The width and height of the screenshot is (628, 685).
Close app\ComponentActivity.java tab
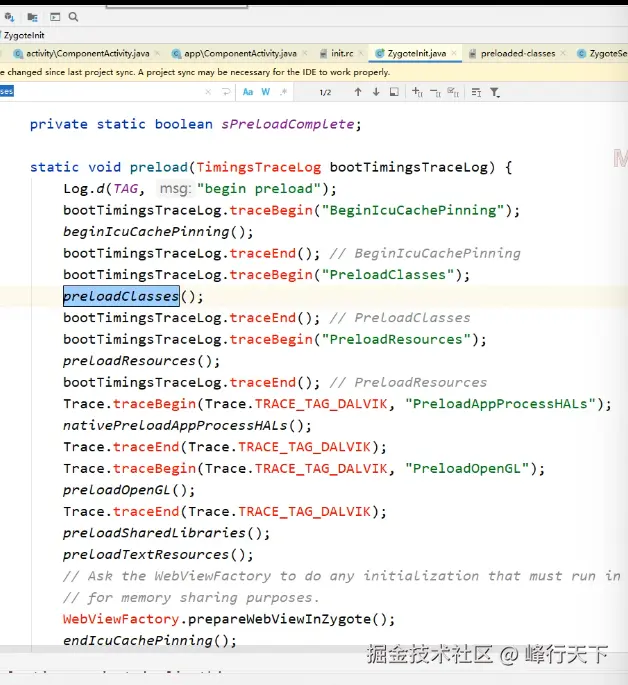tap(305, 53)
